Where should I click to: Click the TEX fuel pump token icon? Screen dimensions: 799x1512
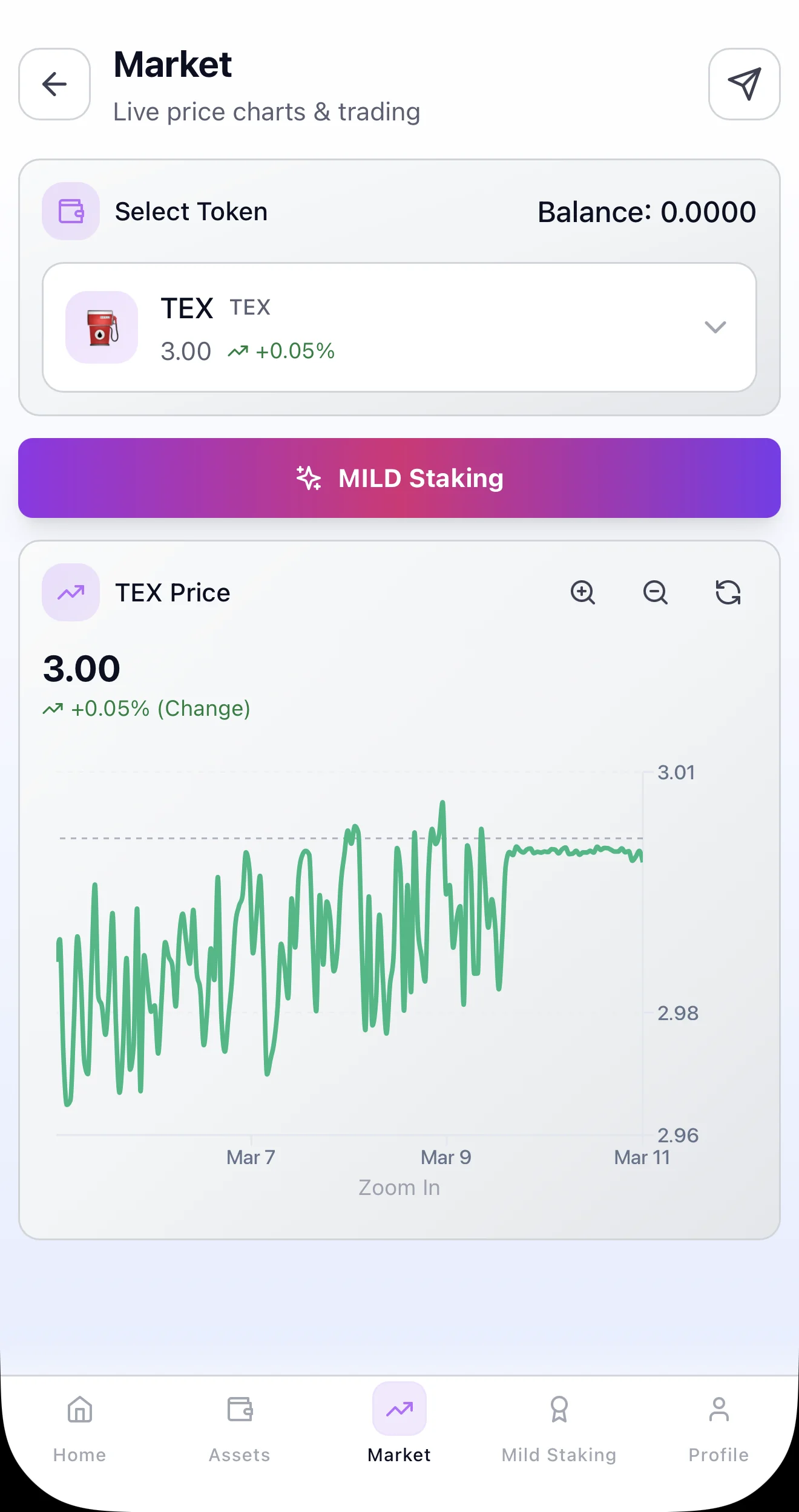pyautogui.click(x=102, y=327)
